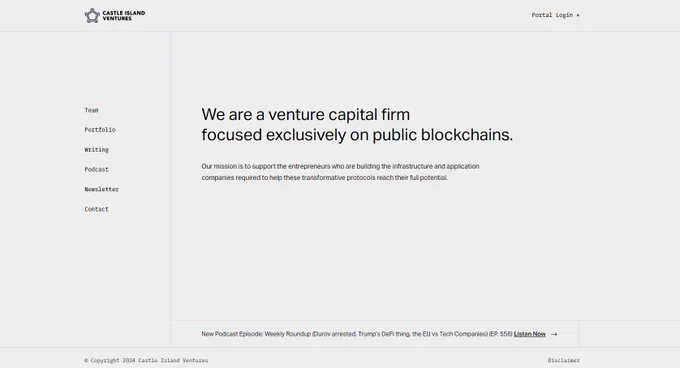680x368 pixels.
Task: Click the right arrow icon after Listen Now
Action: [x=554, y=334]
